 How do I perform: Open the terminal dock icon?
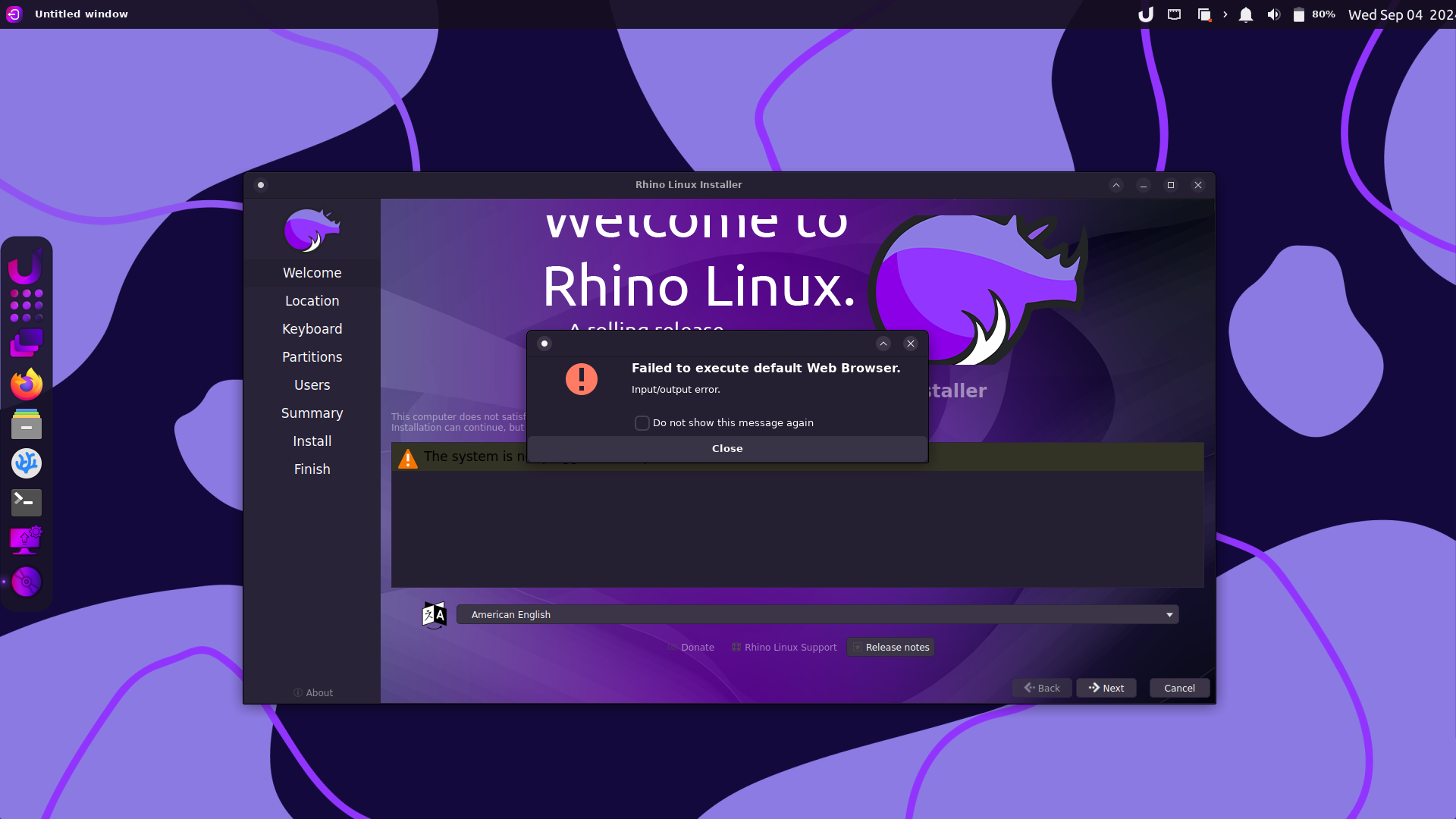pos(27,502)
